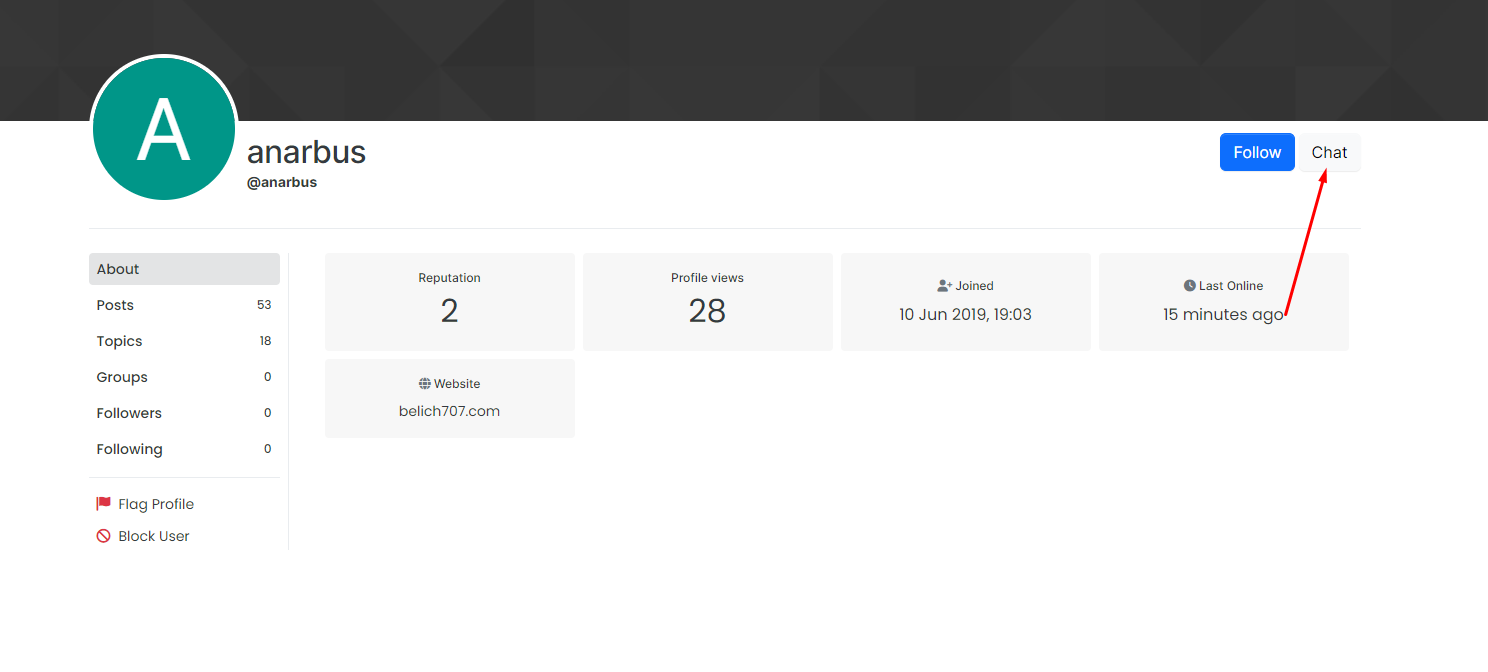Click the Profile views stat card
Viewport: 1488px width, 672px height.
click(707, 302)
